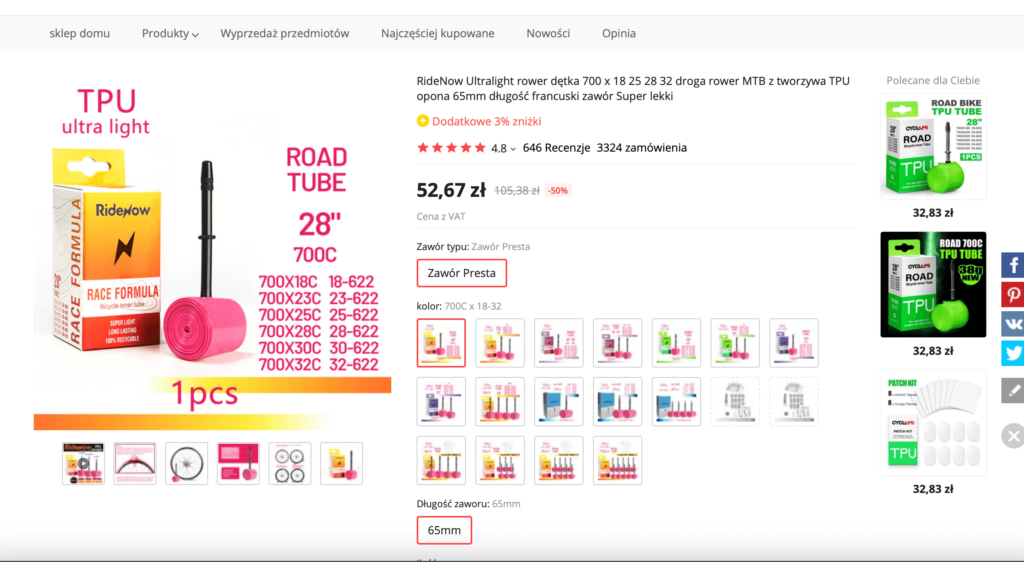Switch to the Nowości section
1024x562 pixels.
(548, 33)
